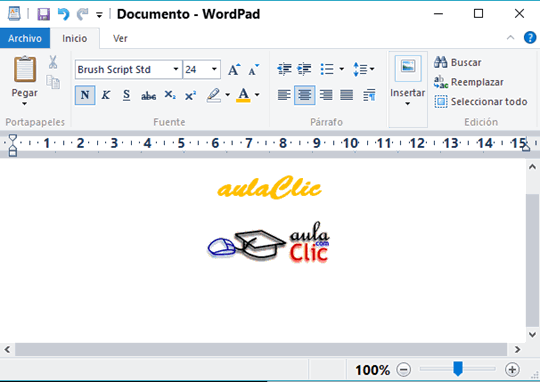The width and height of the screenshot is (540, 382).
Task: Click the zoom slider handle
Action: point(458,369)
